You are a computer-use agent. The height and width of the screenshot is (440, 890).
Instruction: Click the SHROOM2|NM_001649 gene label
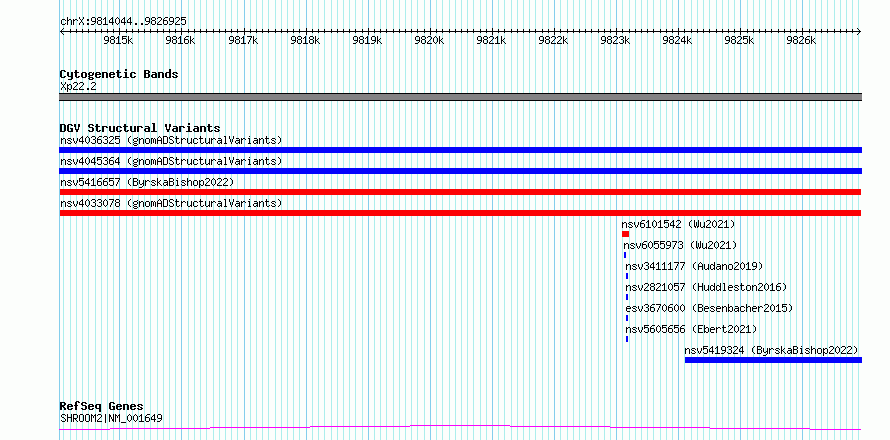pos(111,419)
